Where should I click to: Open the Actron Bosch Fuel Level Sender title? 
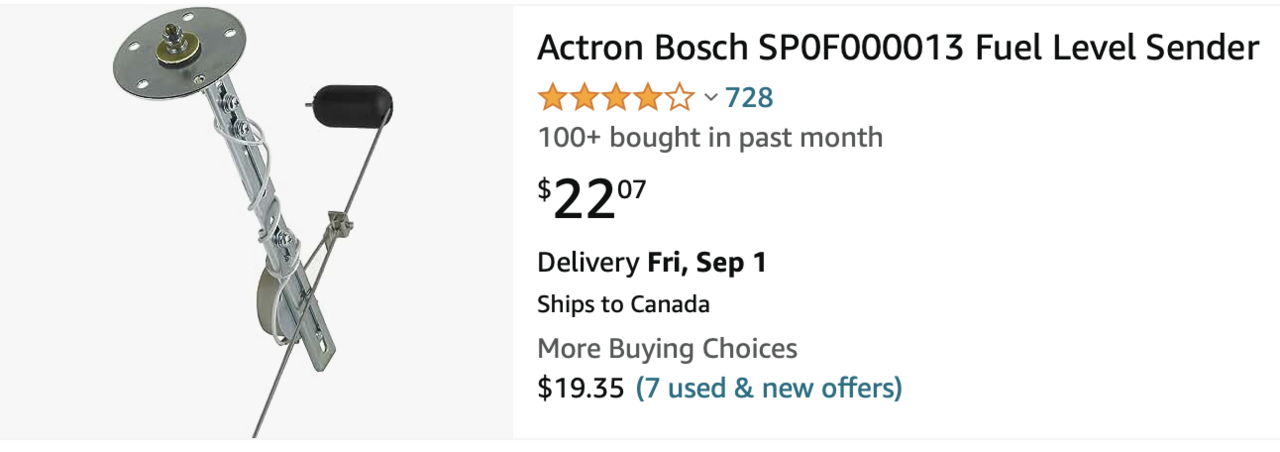[897, 47]
